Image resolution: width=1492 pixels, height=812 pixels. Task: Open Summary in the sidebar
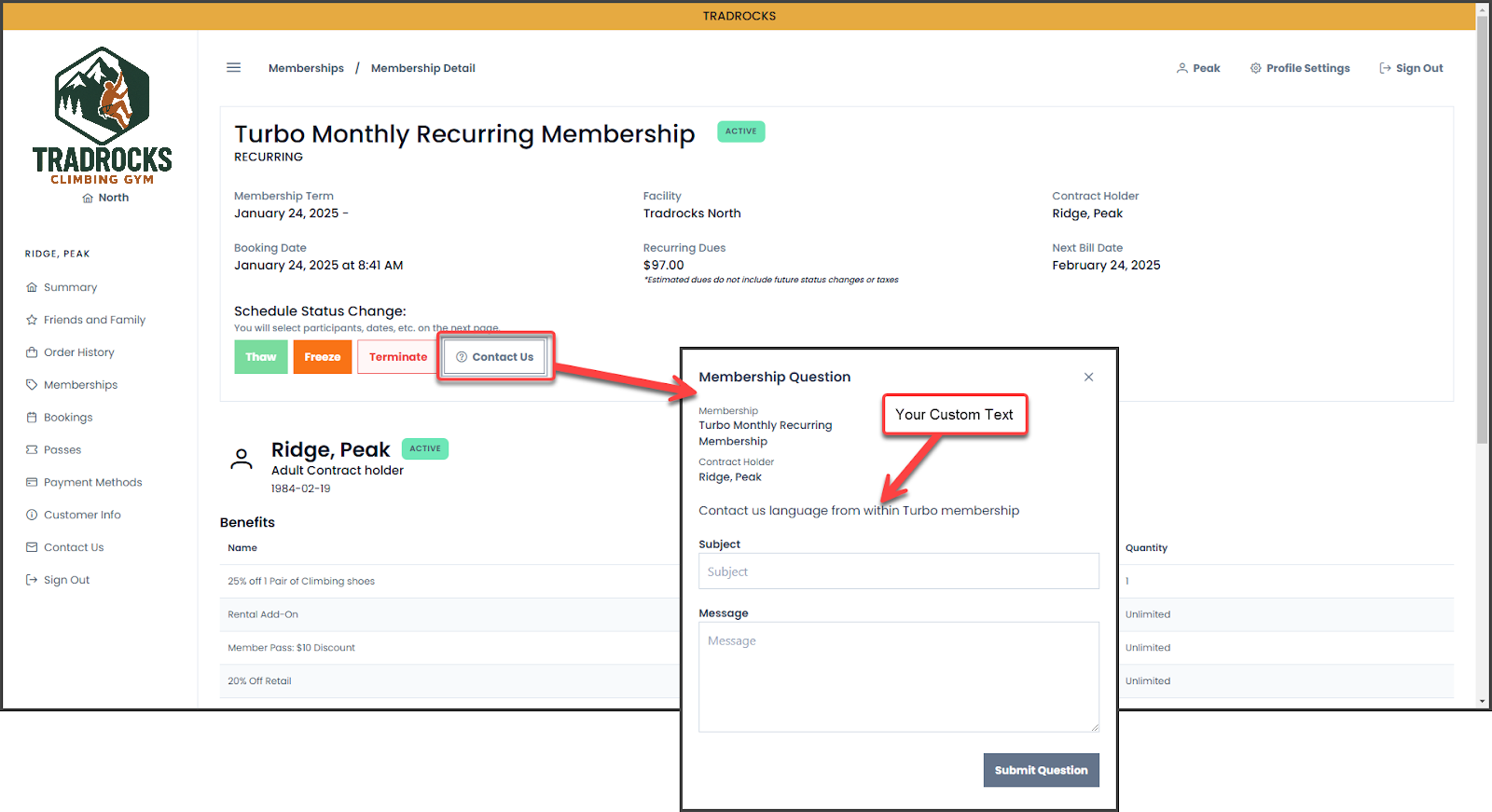[70, 287]
